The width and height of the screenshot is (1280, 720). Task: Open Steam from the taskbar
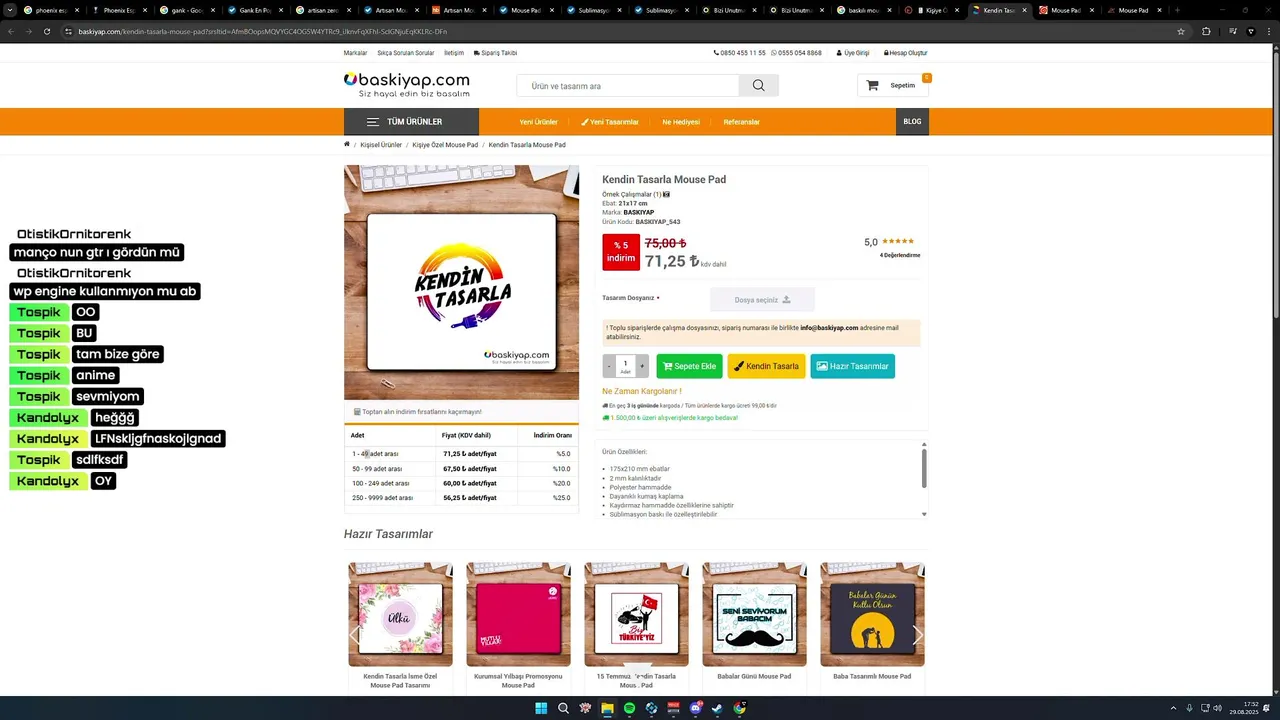coord(717,708)
